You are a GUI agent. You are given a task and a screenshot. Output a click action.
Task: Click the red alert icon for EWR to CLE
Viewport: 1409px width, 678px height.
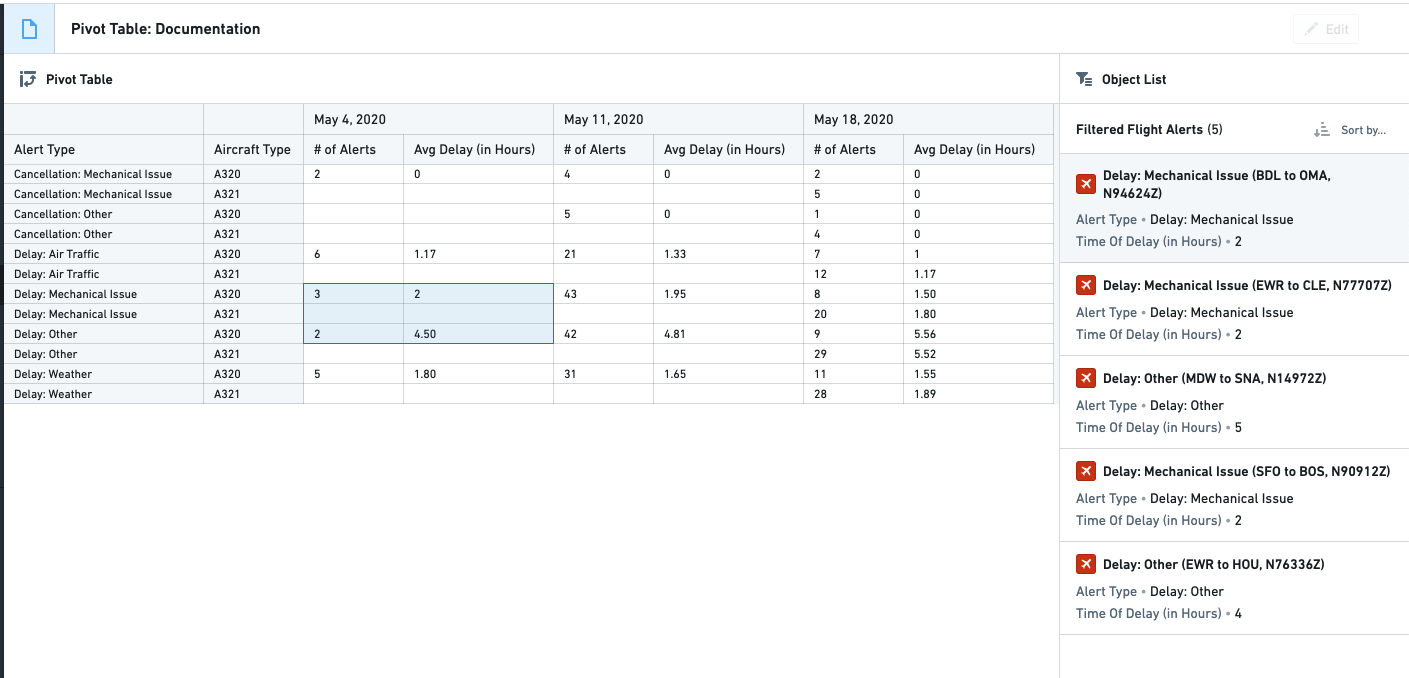pyautogui.click(x=1086, y=285)
